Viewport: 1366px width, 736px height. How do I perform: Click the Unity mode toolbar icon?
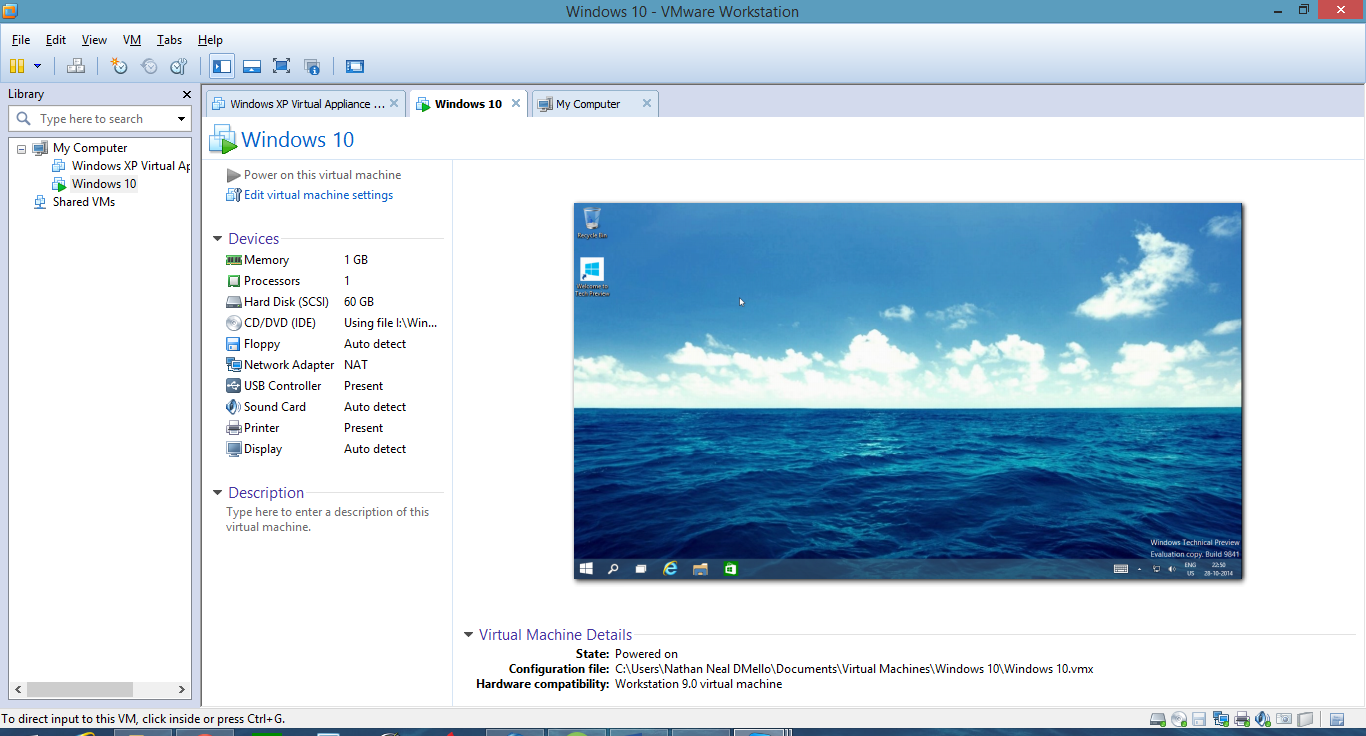pos(312,66)
